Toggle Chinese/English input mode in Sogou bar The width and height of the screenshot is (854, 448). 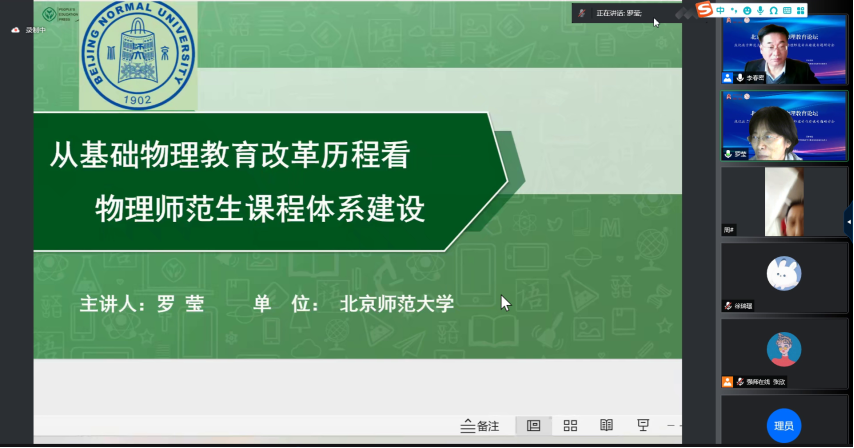point(720,9)
